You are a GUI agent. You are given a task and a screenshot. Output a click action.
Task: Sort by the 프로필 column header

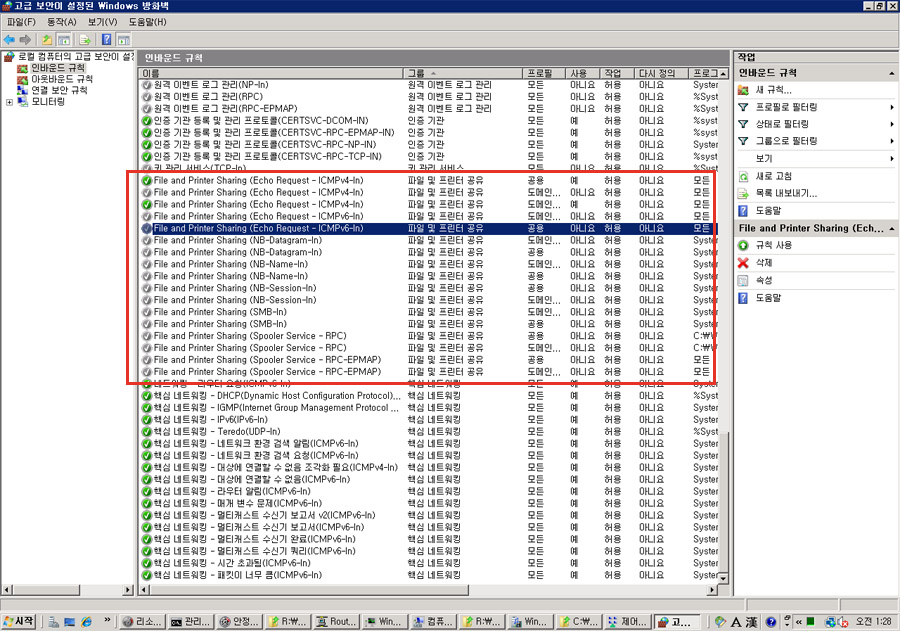pos(544,73)
